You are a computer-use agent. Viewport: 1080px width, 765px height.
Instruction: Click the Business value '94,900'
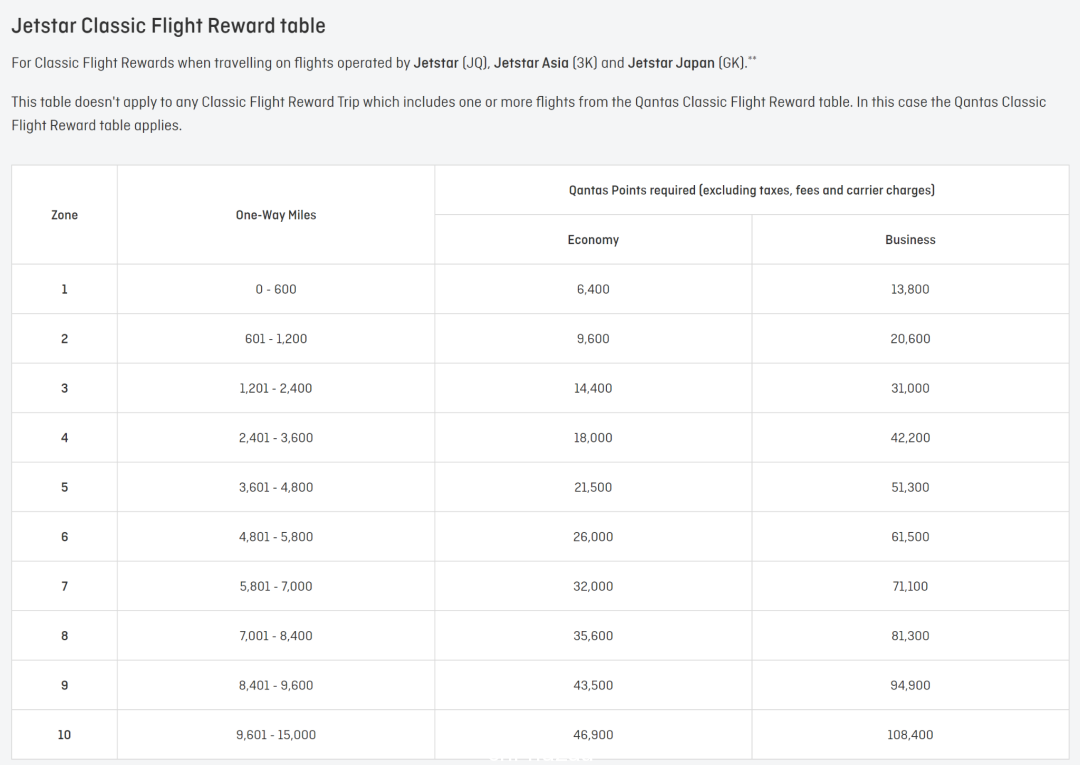(910, 686)
